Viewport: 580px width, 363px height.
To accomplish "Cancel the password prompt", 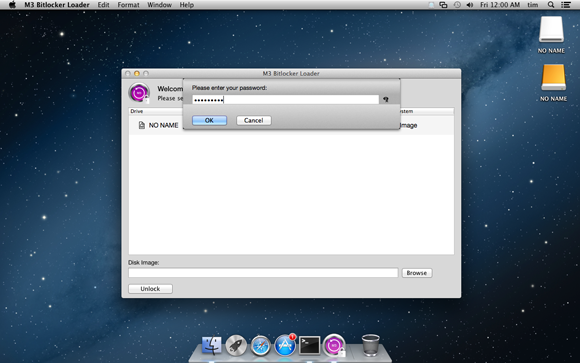I will (x=254, y=120).
